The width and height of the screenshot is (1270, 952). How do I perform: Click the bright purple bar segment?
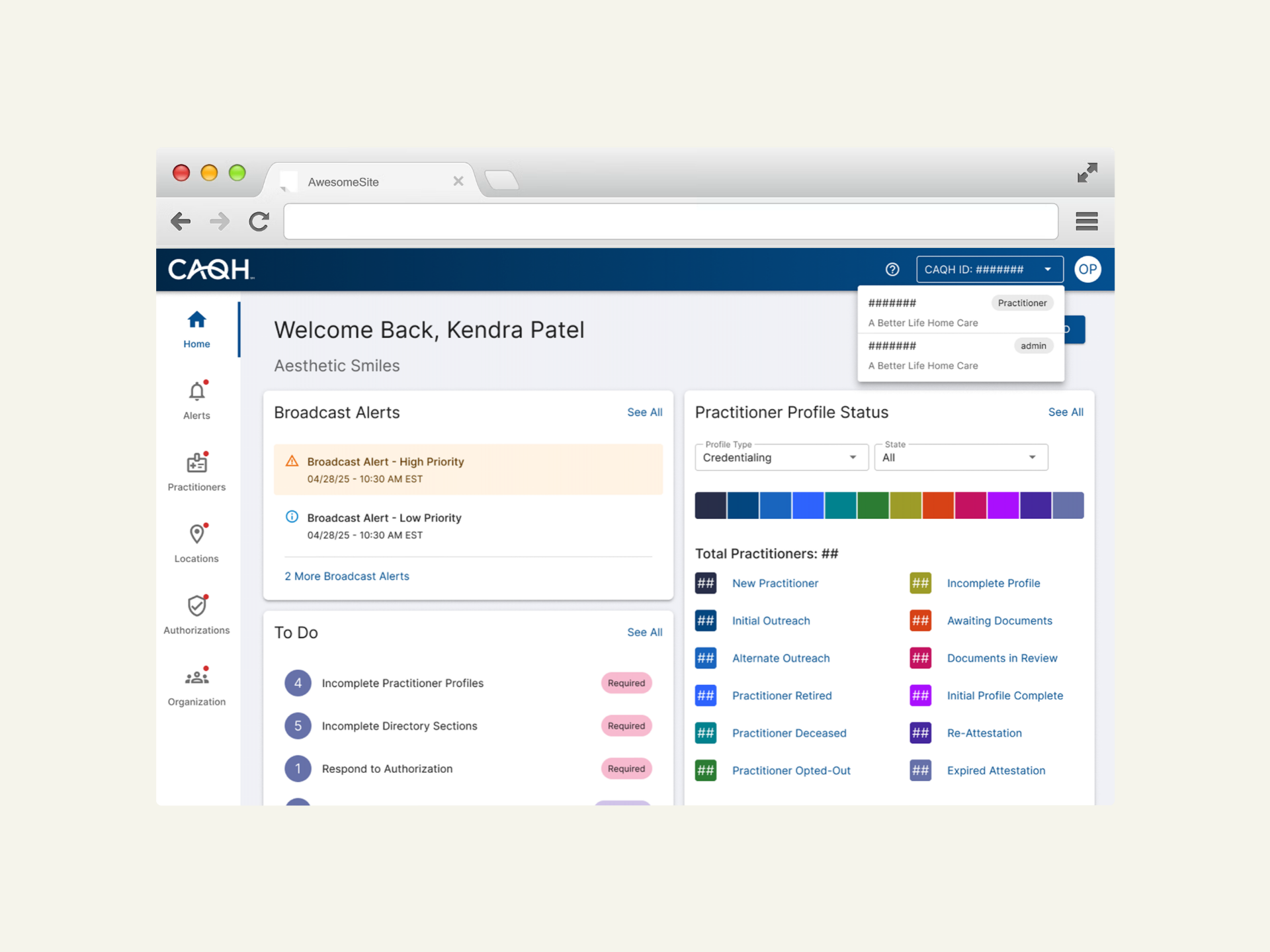tap(1003, 505)
